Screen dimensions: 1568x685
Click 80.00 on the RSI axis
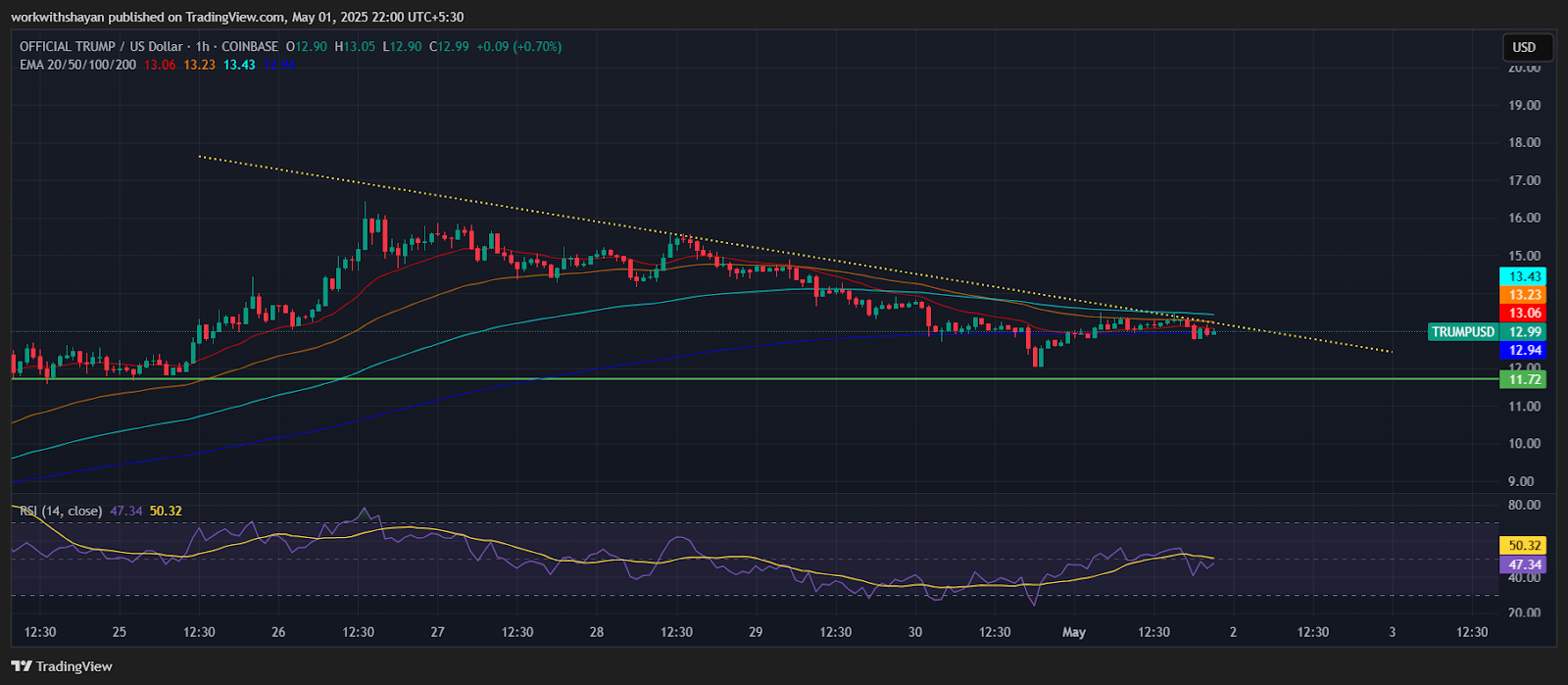(x=1525, y=505)
